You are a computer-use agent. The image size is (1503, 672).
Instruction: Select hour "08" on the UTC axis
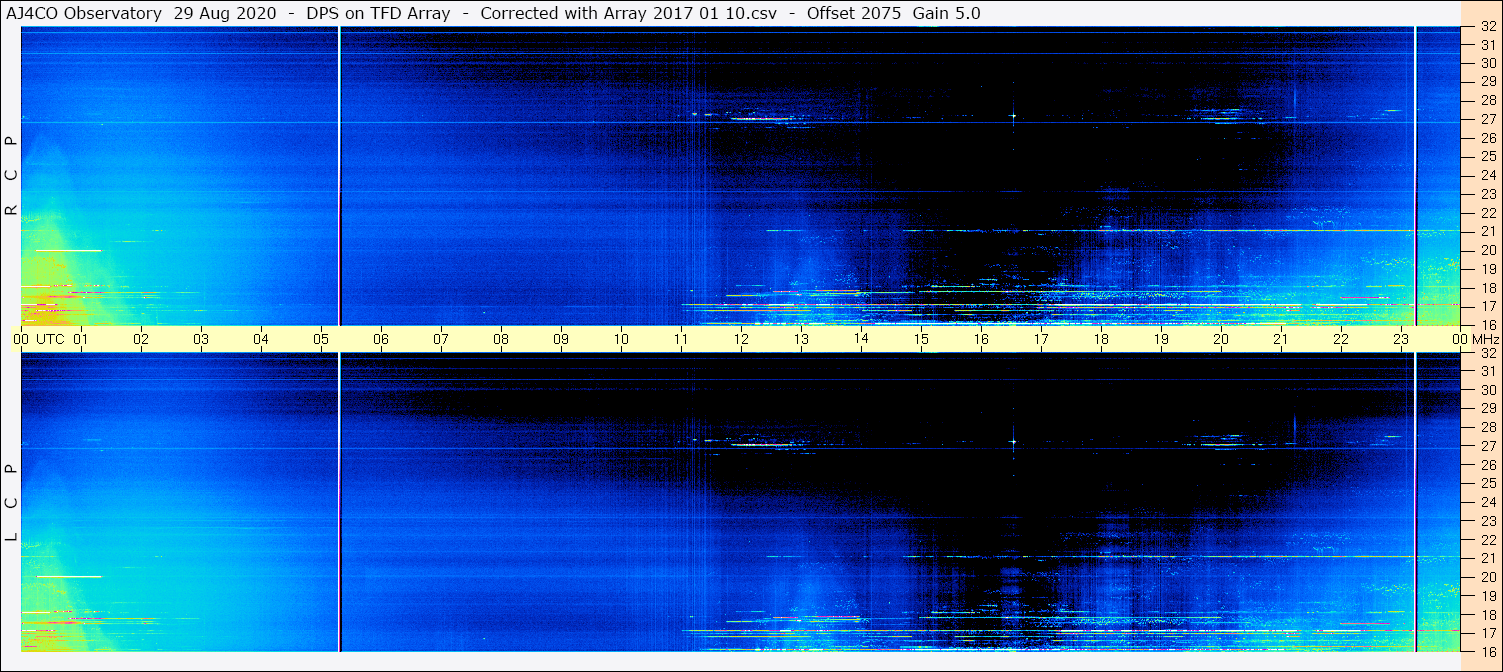coord(501,339)
